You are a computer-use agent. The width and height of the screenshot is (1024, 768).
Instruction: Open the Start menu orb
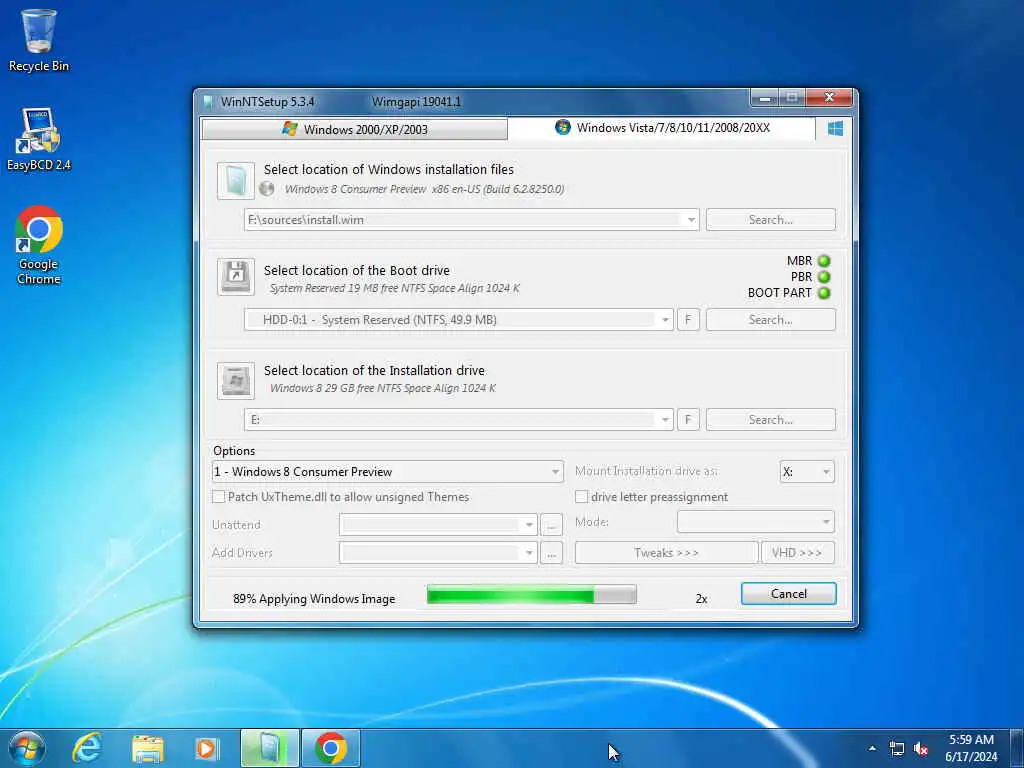coord(27,748)
